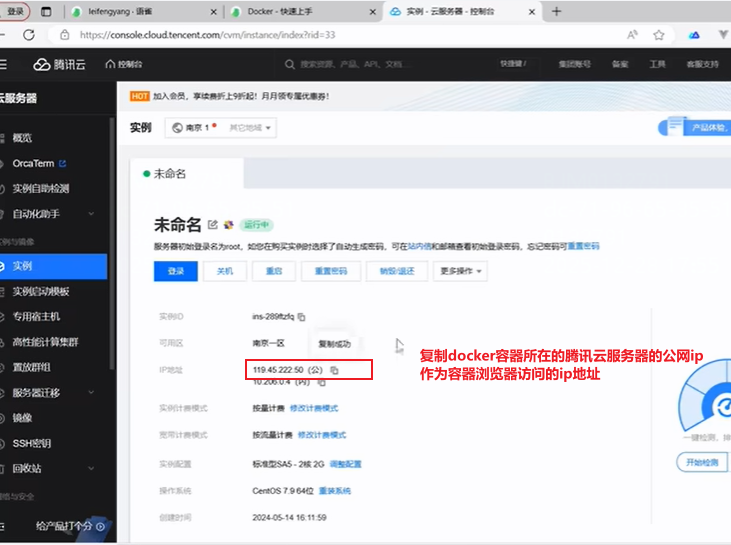731x545 pixels.
Task: Click the tag icon beside instance name
Action: click(228, 225)
